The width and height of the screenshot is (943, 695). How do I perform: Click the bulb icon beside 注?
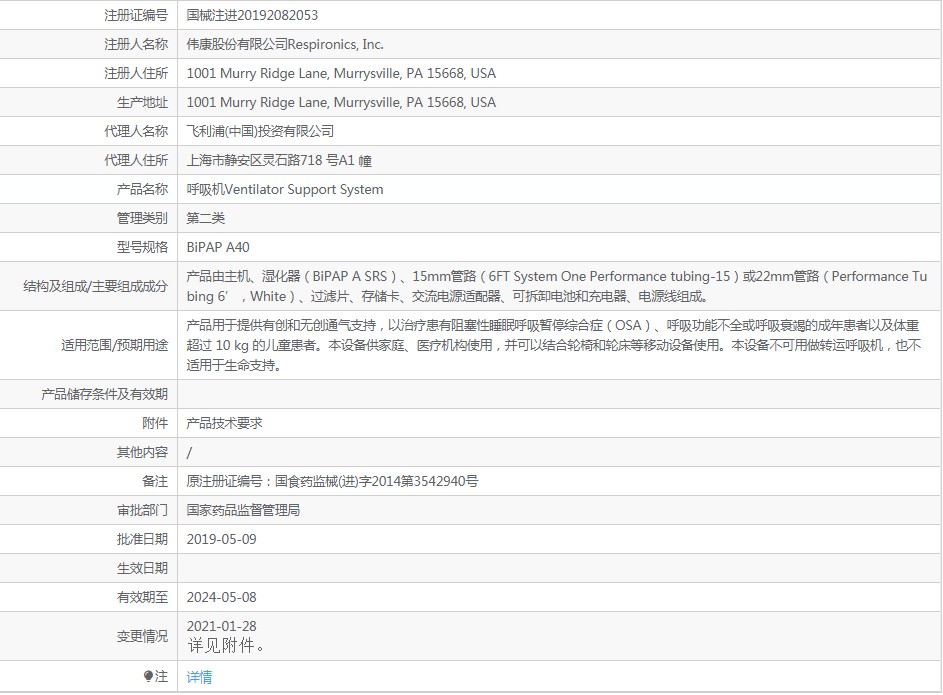pyautogui.click(x=149, y=677)
